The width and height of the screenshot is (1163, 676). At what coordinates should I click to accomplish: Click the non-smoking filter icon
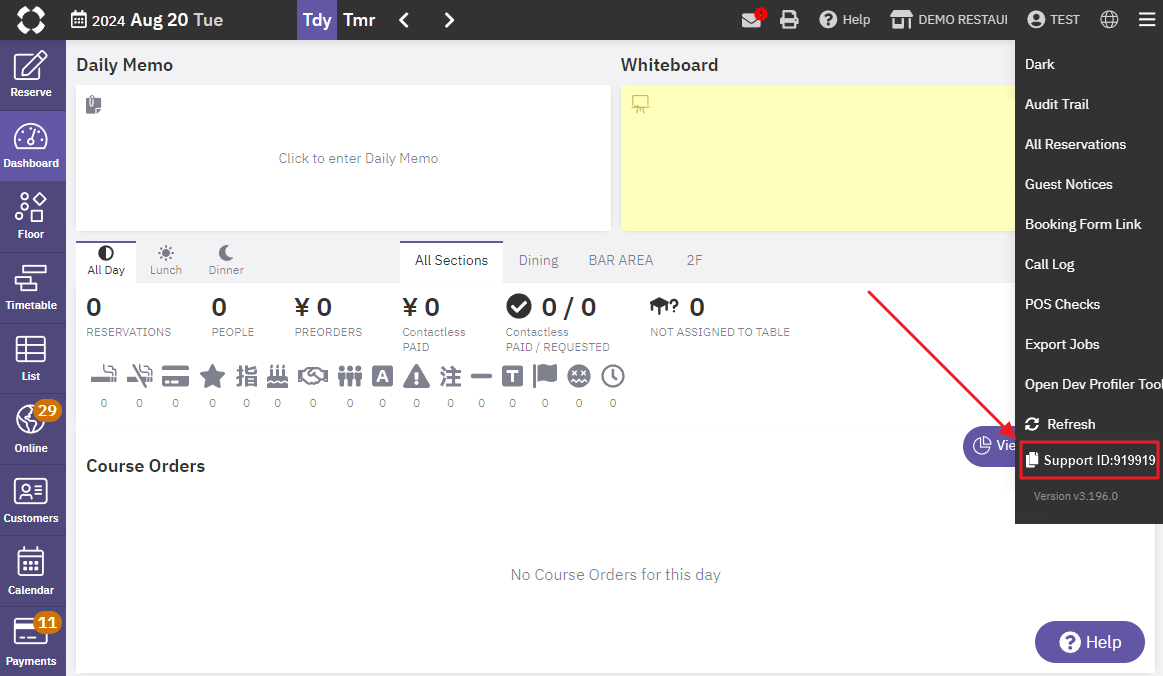pos(139,376)
